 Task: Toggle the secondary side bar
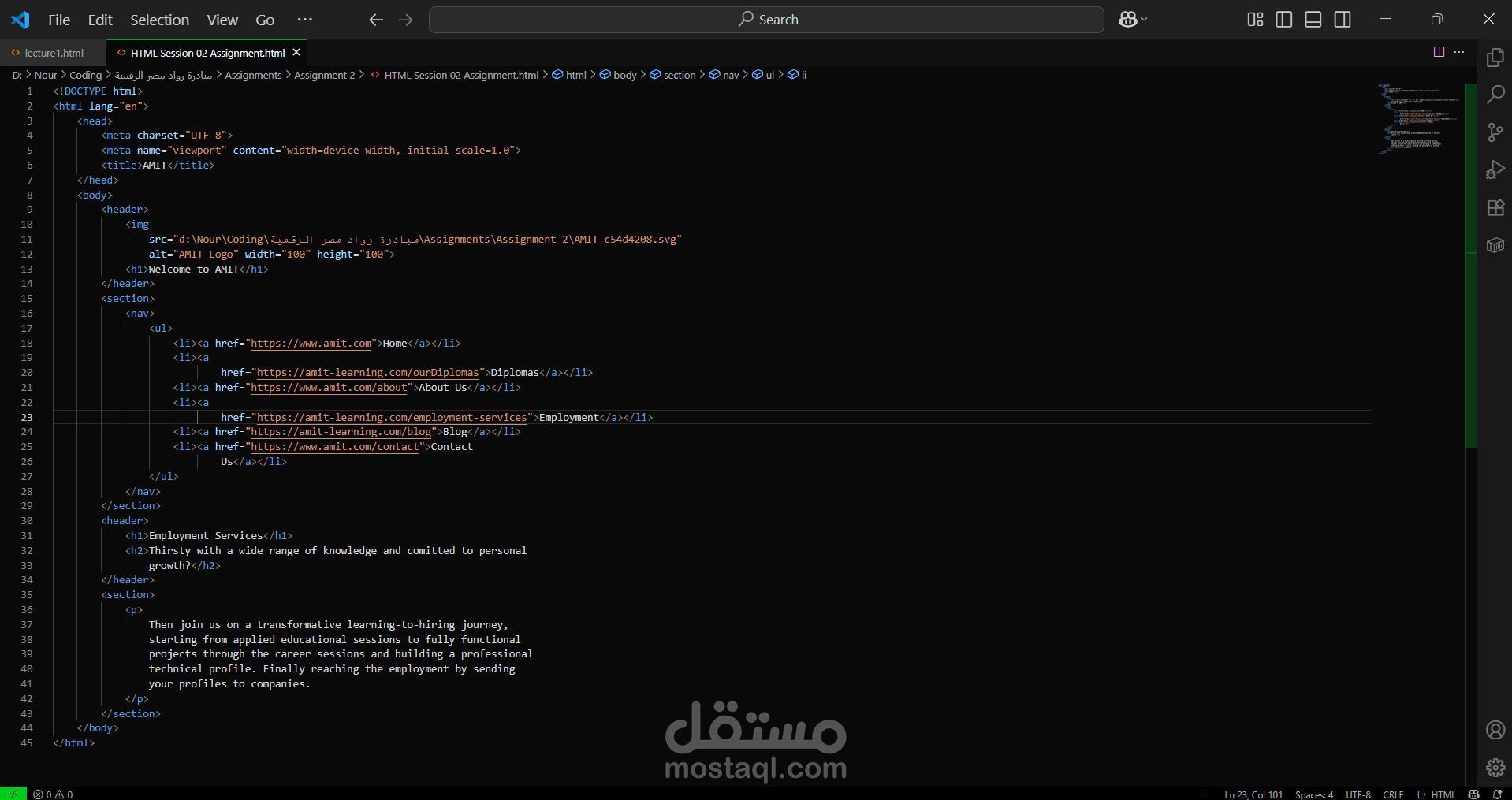coord(1343,20)
